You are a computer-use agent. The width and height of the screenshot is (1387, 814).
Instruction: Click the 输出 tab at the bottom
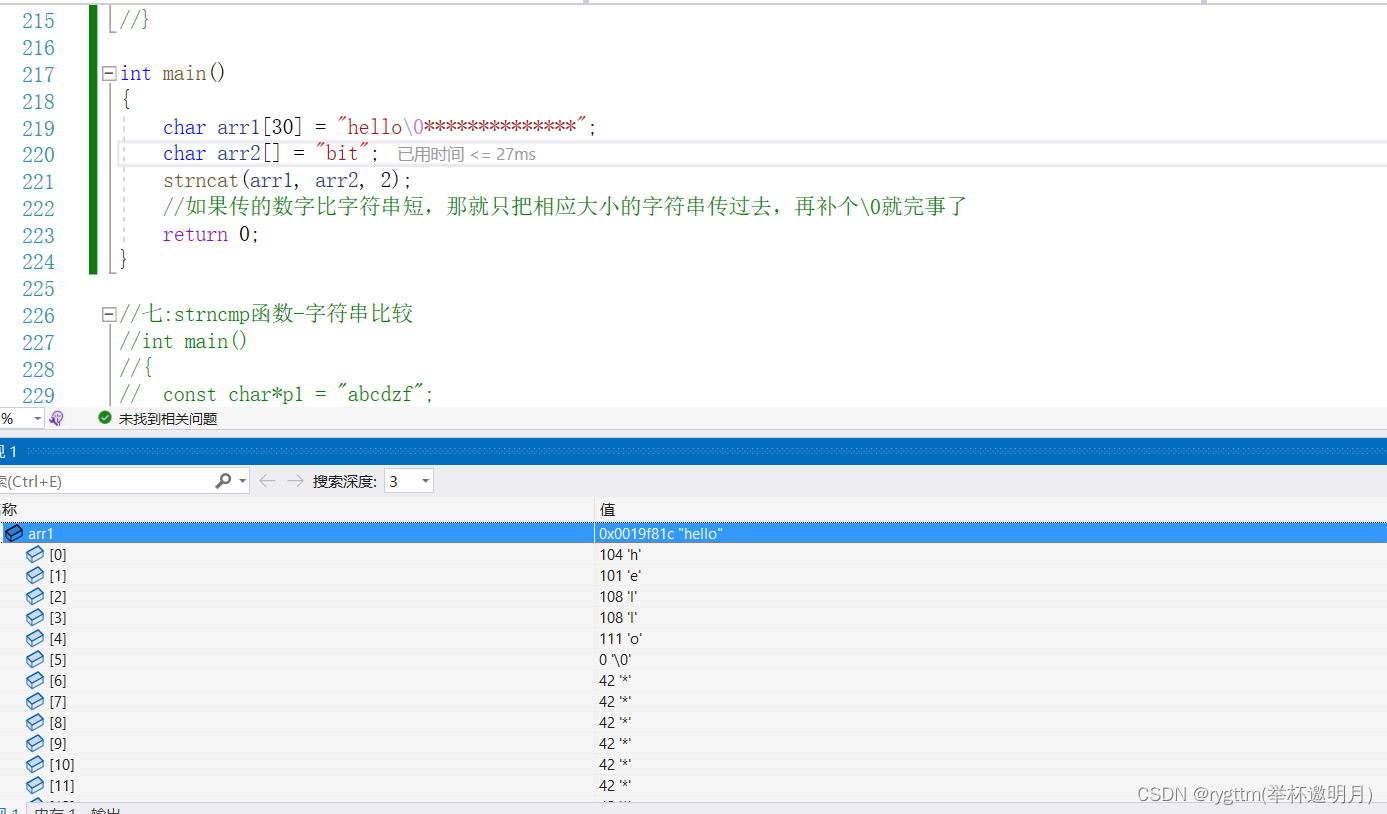coord(105,809)
